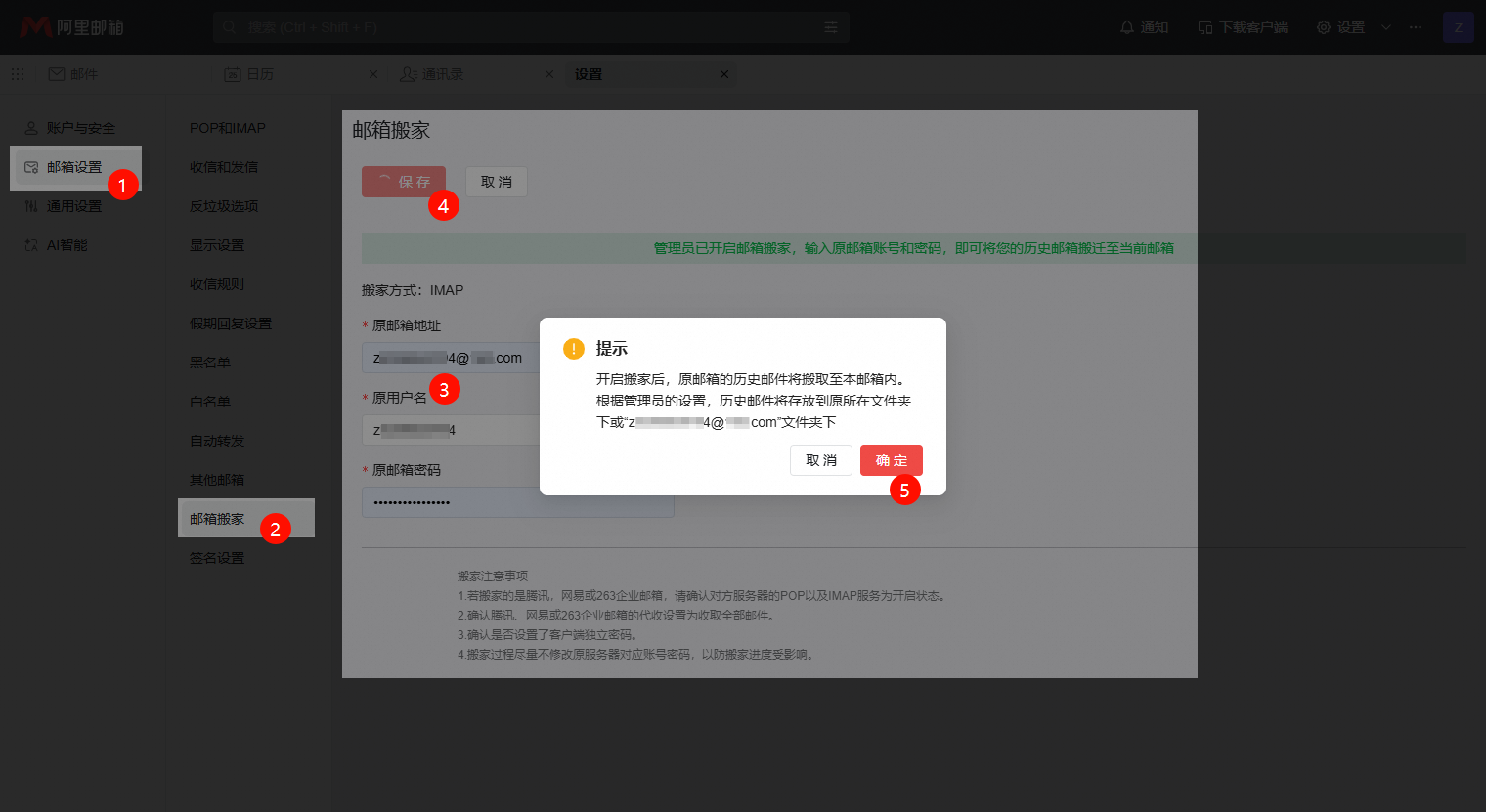Click 取消 in the 提示 dialog

pyautogui.click(x=820, y=460)
